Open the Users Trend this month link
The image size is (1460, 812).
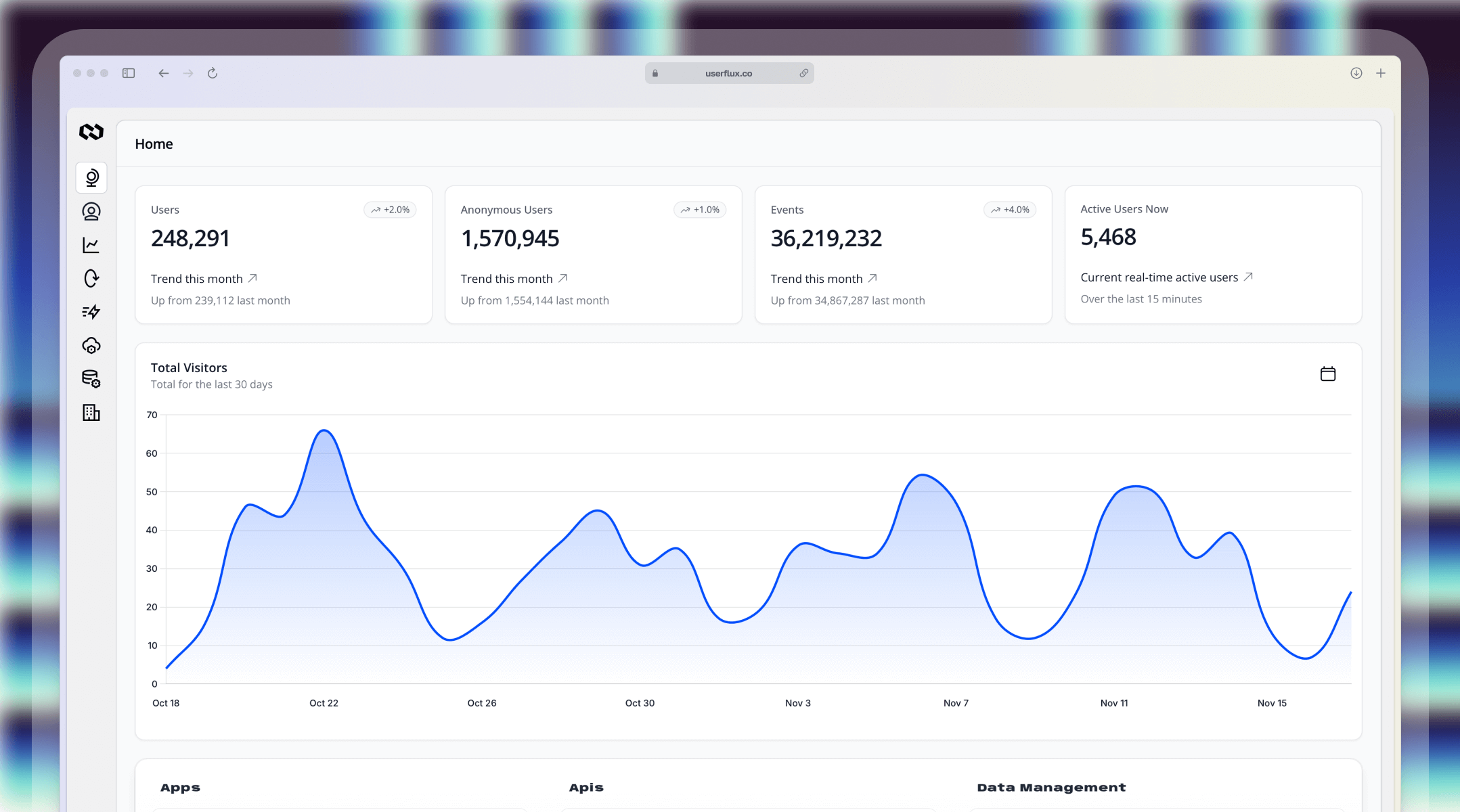[204, 279]
